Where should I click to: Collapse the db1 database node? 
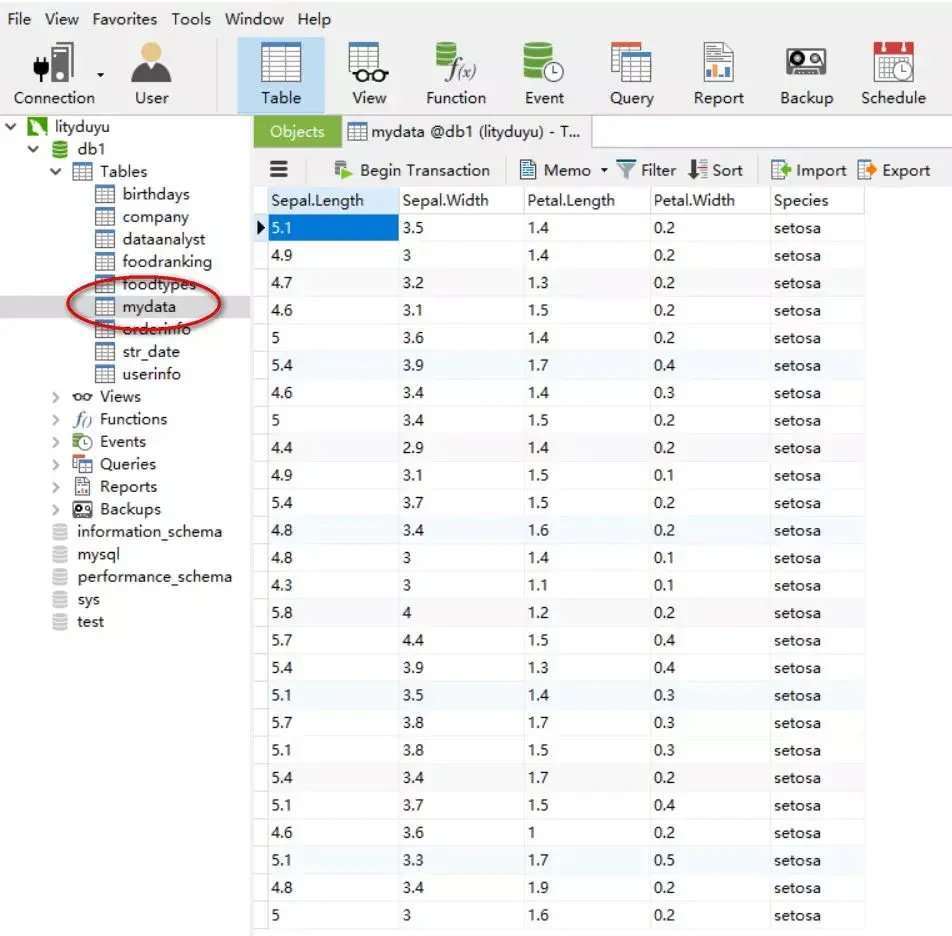(x=33, y=149)
